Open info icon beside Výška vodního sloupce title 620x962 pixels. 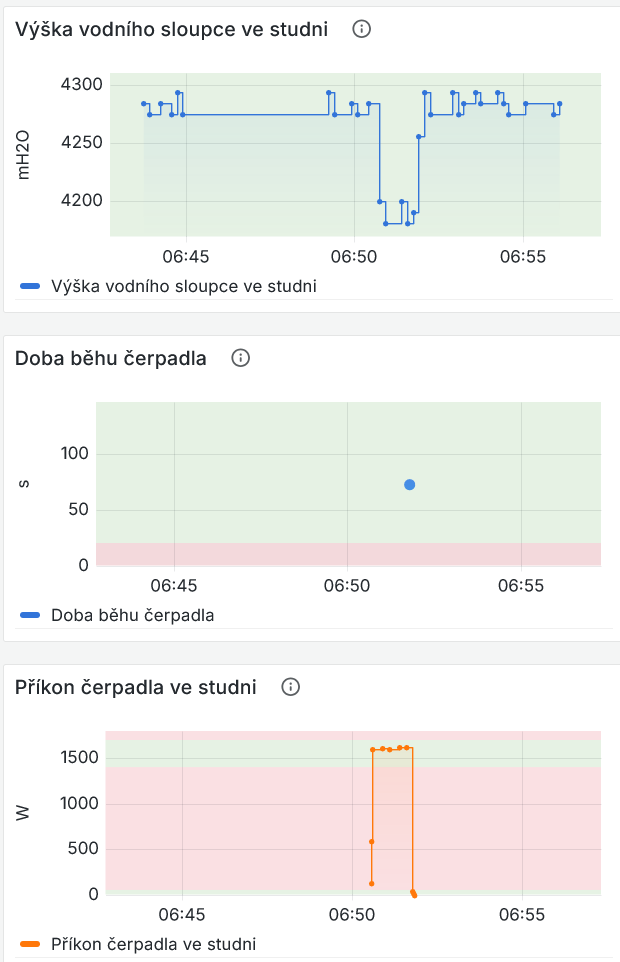[361, 29]
